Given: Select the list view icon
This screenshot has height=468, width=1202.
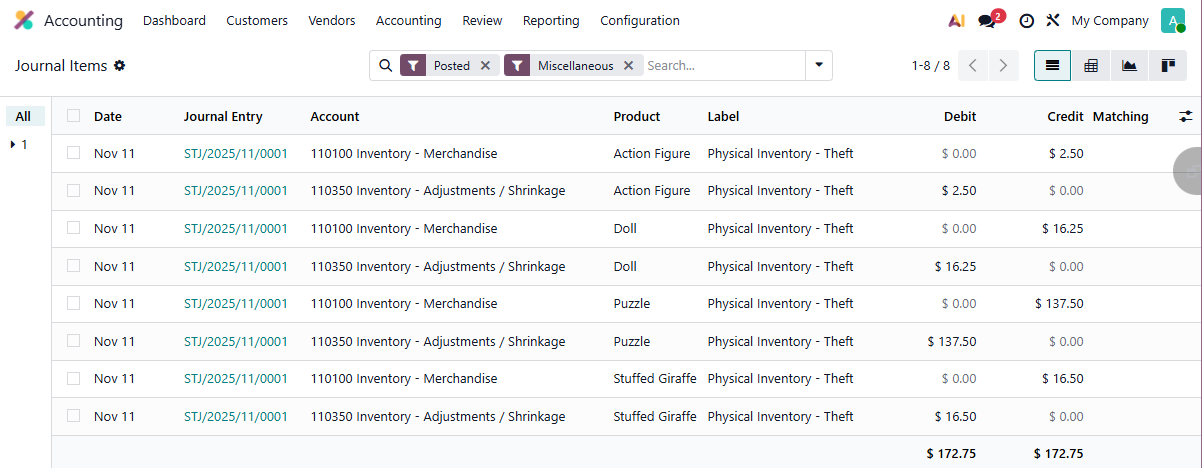Looking at the screenshot, I should 1052,66.
